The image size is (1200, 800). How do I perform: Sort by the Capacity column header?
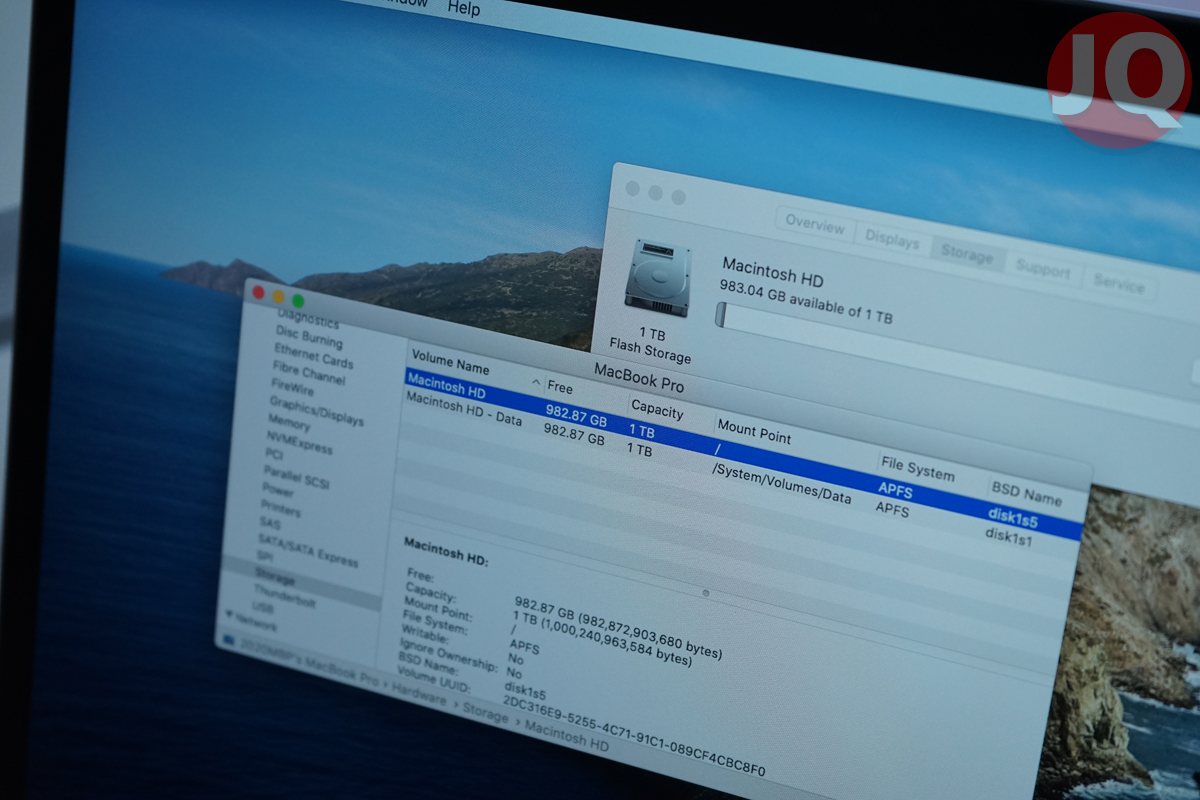[657, 410]
